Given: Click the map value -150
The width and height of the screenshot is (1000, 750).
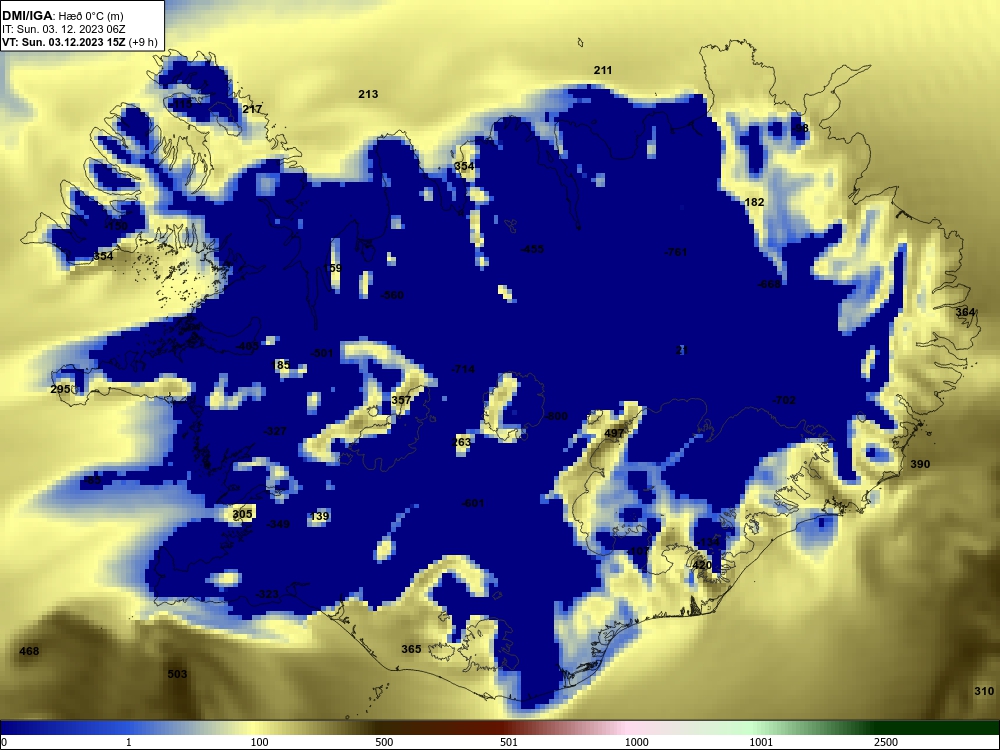Looking at the screenshot, I should point(116,225).
